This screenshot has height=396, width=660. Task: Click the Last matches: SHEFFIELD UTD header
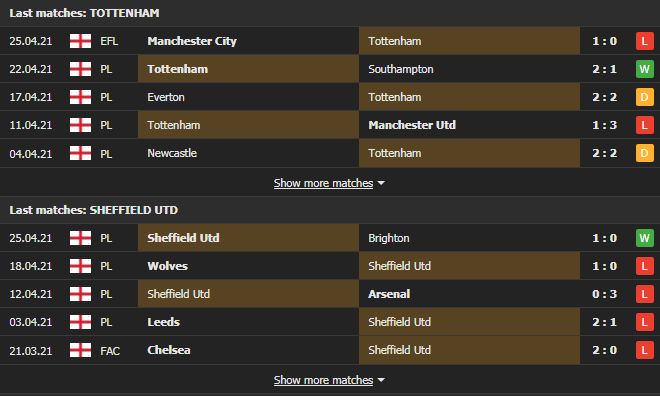point(93,210)
